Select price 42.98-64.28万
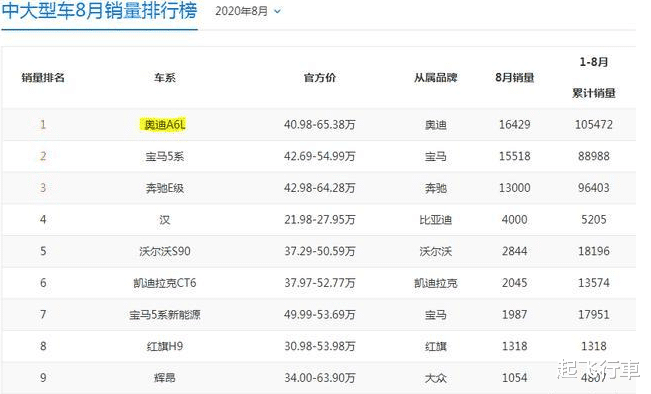The image size is (651, 394). tap(320, 188)
